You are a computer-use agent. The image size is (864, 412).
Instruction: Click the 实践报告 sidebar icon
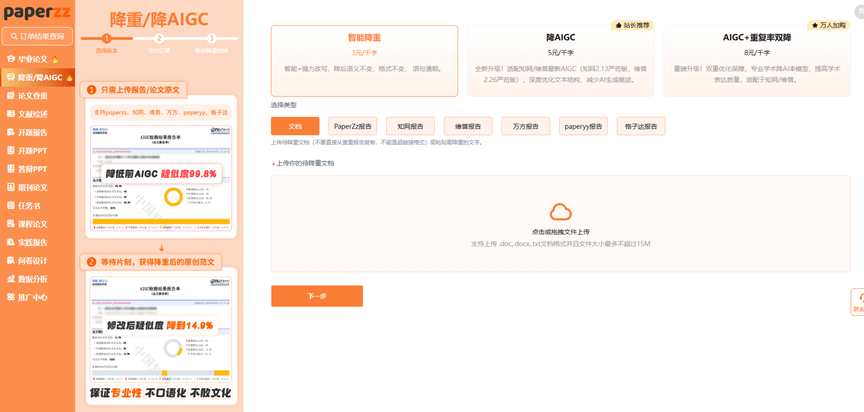[x=10, y=242]
